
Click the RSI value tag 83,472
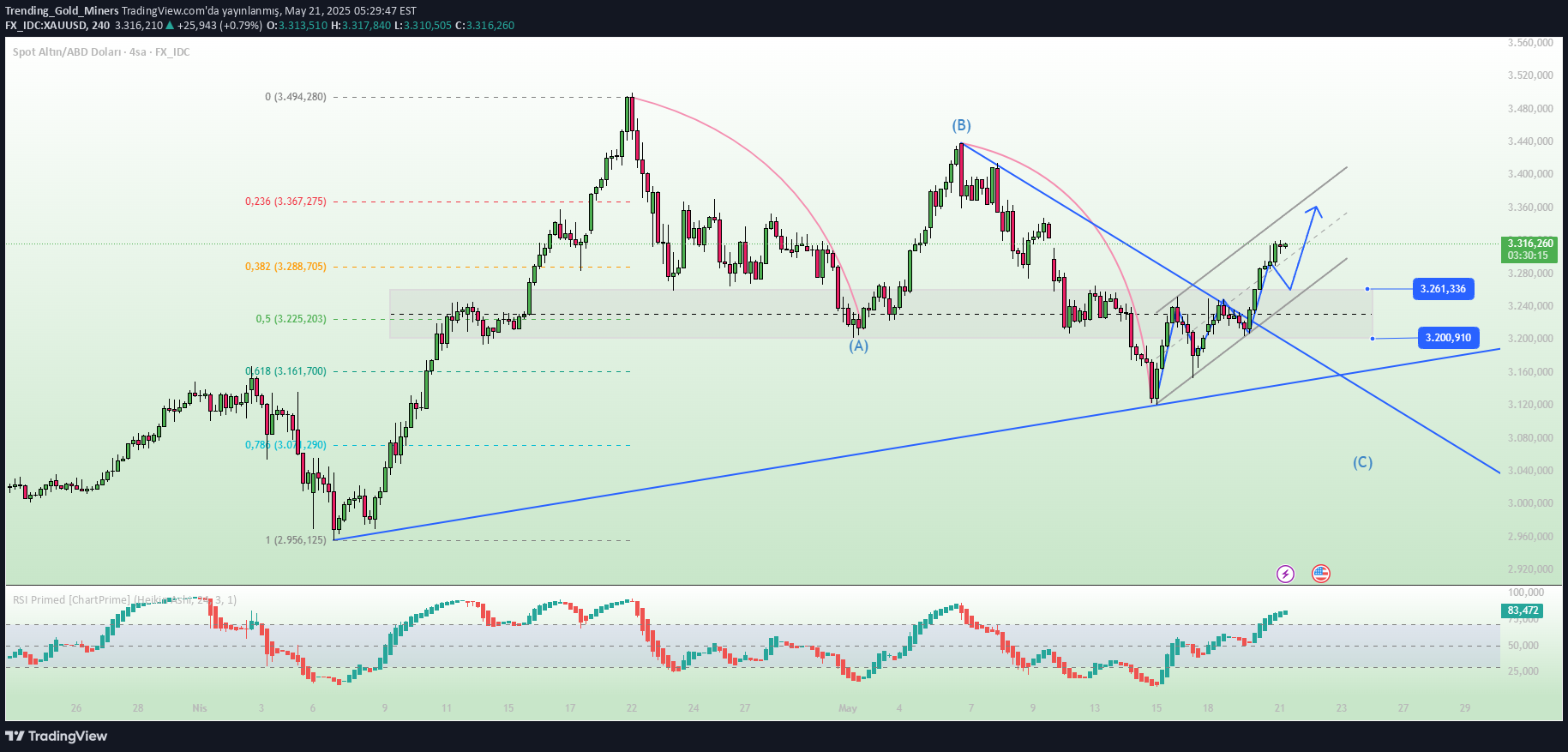tap(1523, 611)
